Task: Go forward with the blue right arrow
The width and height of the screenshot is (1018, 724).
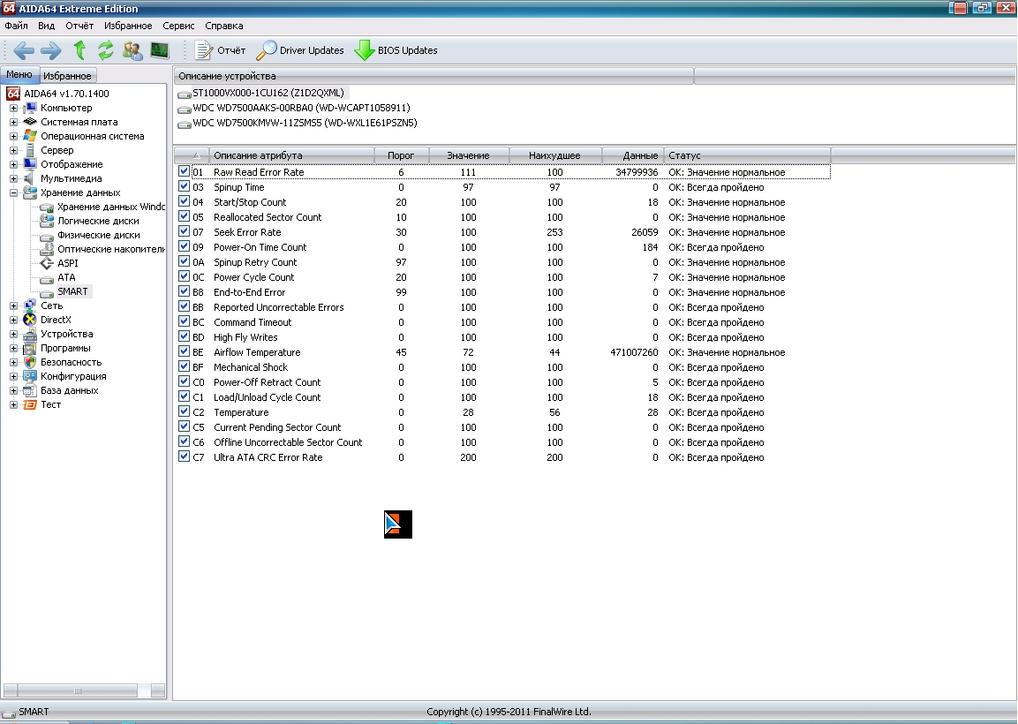Action: click(x=51, y=51)
